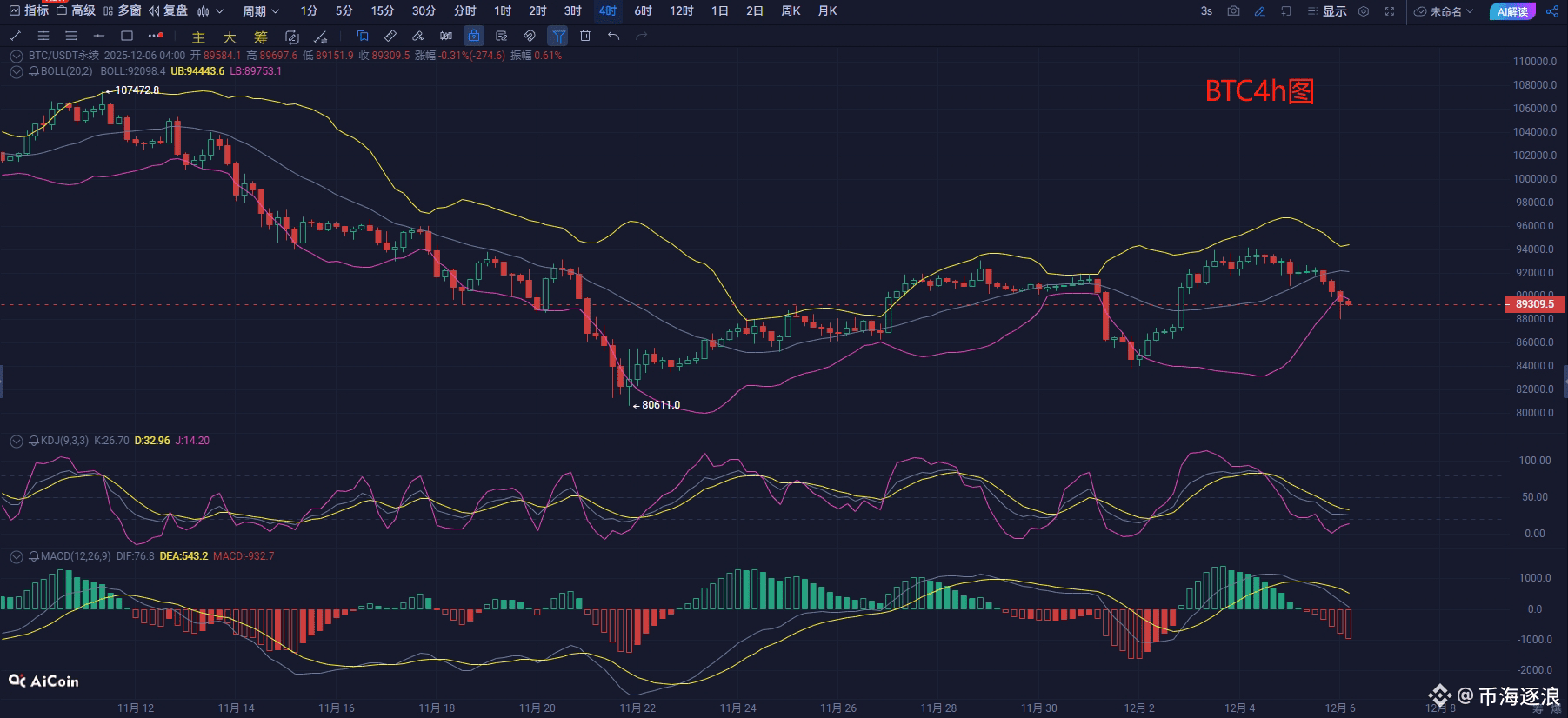
Task: Click the red 89309.5 current price label
Action: (1534, 304)
